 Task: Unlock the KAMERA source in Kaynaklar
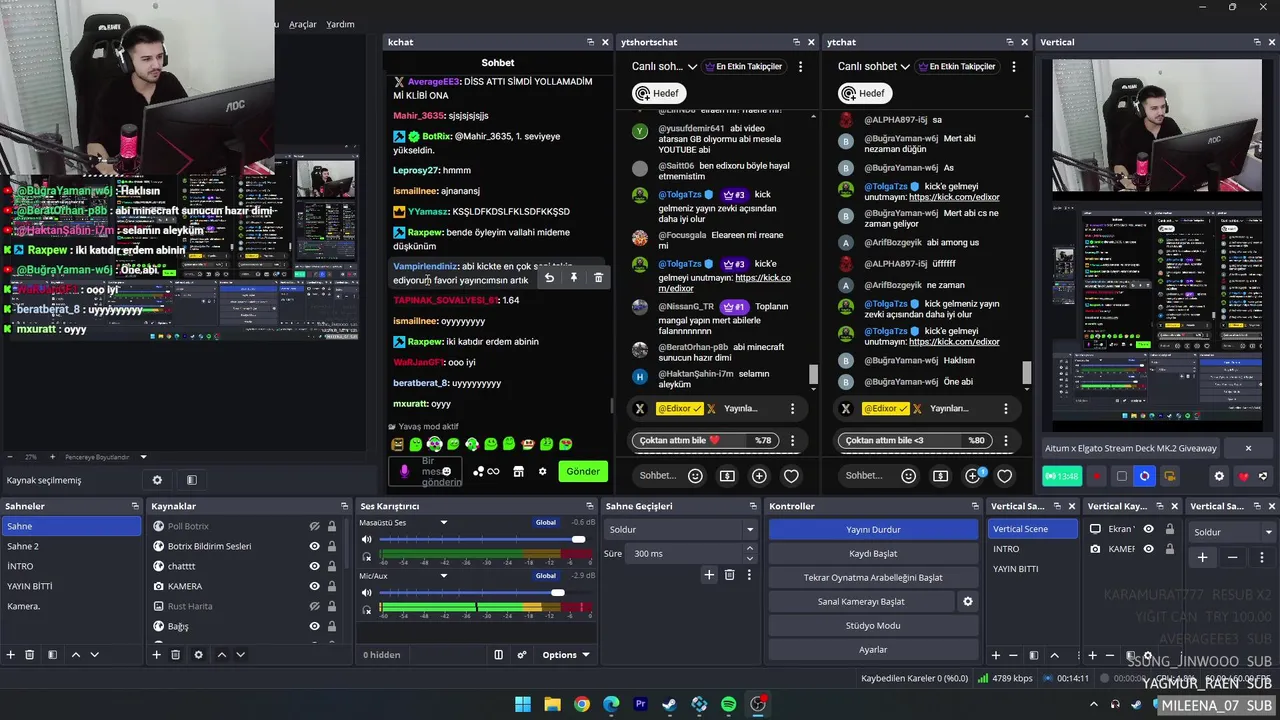point(332,586)
